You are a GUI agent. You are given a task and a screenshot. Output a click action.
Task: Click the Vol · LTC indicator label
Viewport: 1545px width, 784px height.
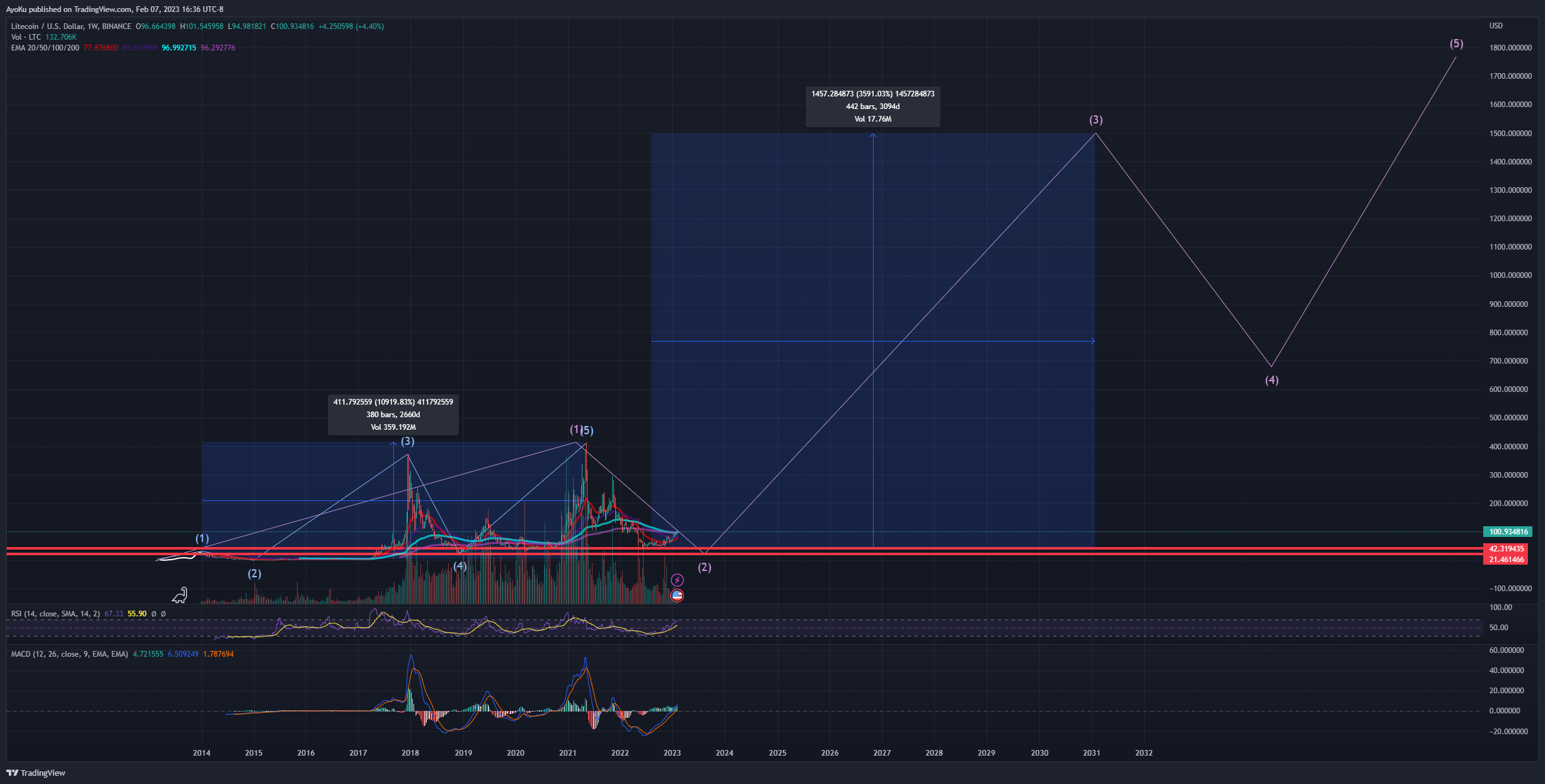[26, 37]
